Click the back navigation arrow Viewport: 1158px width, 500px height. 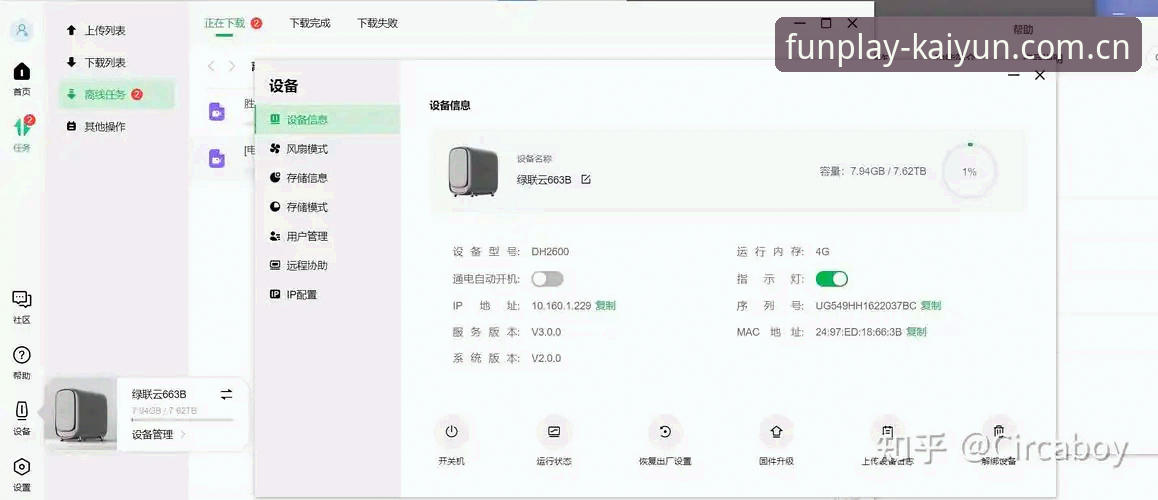pyautogui.click(x=211, y=66)
